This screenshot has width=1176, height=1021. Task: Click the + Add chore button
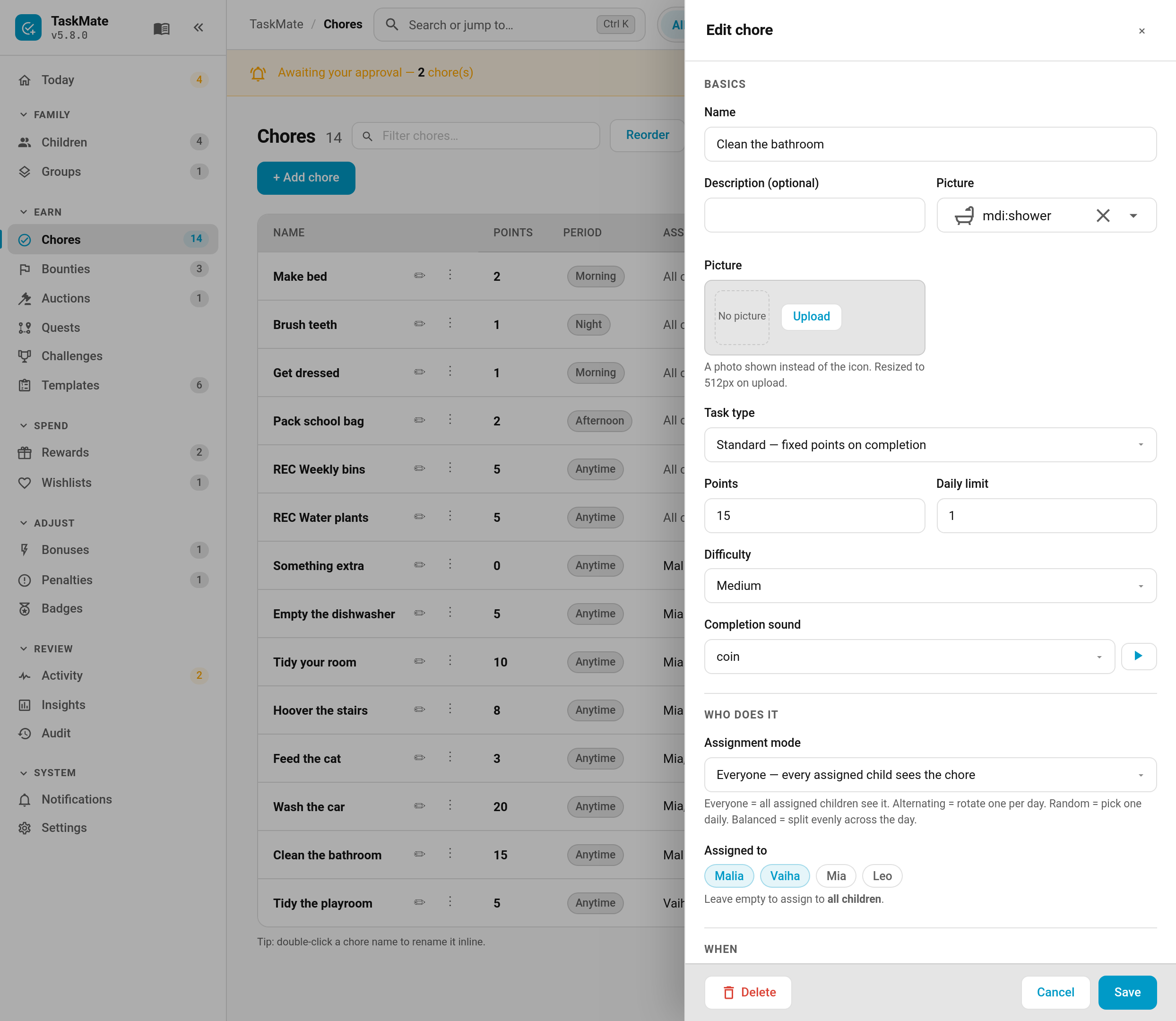tap(306, 178)
